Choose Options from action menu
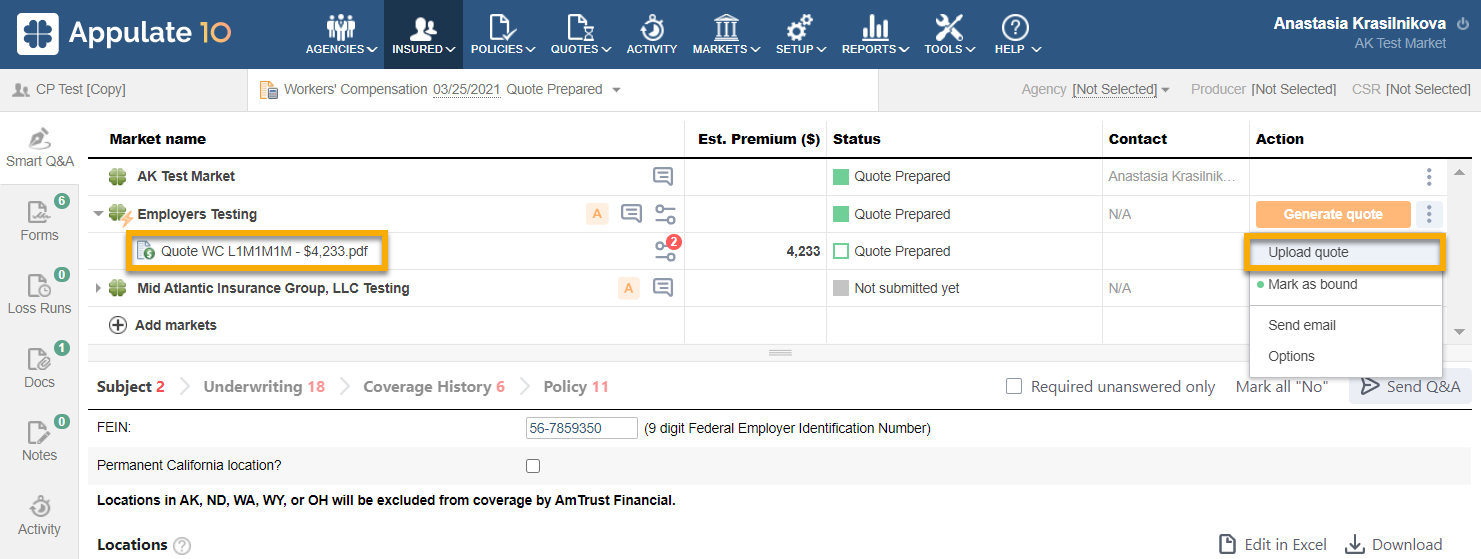This screenshot has width=1481, height=559. click(1345, 356)
